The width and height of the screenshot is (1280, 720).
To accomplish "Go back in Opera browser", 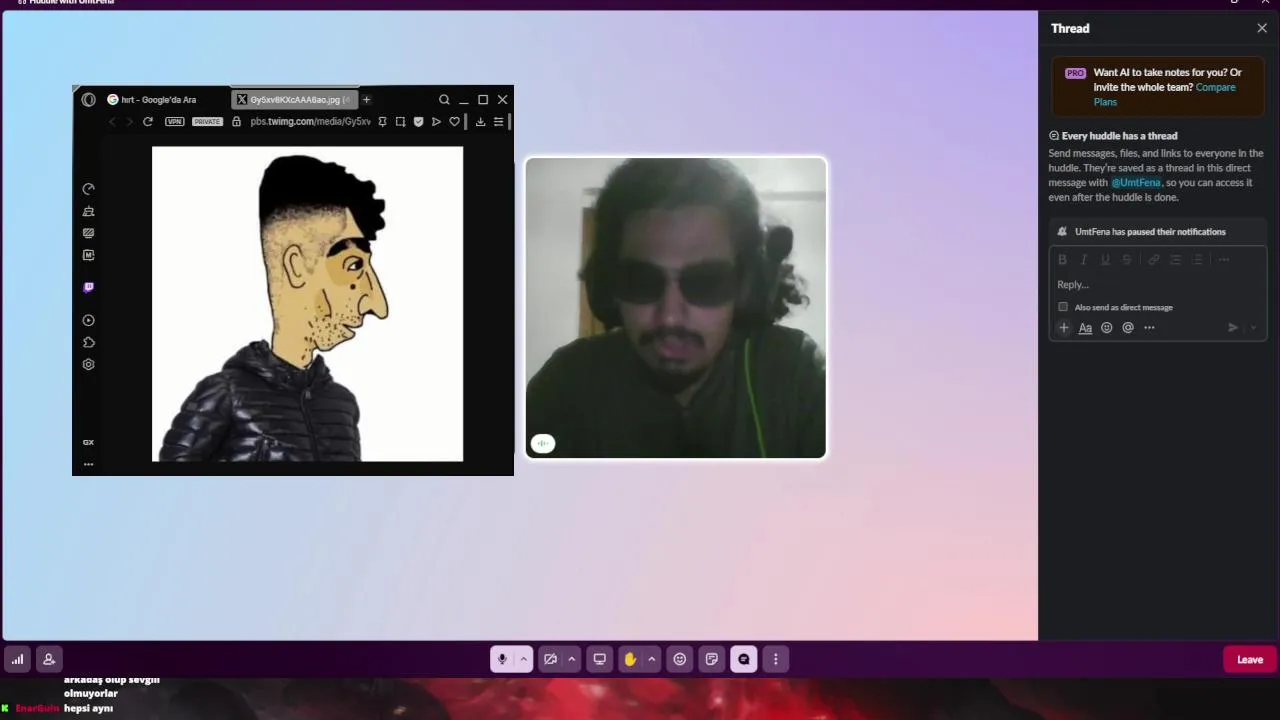I will pyautogui.click(x=112, y=122).
